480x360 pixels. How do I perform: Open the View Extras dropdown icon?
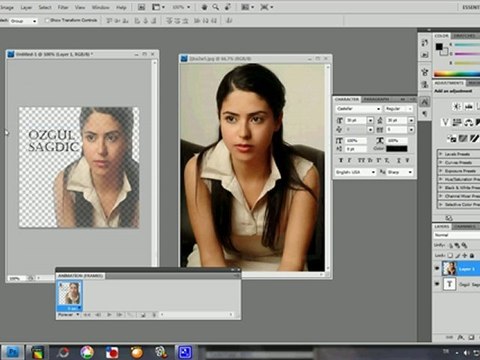158,7
